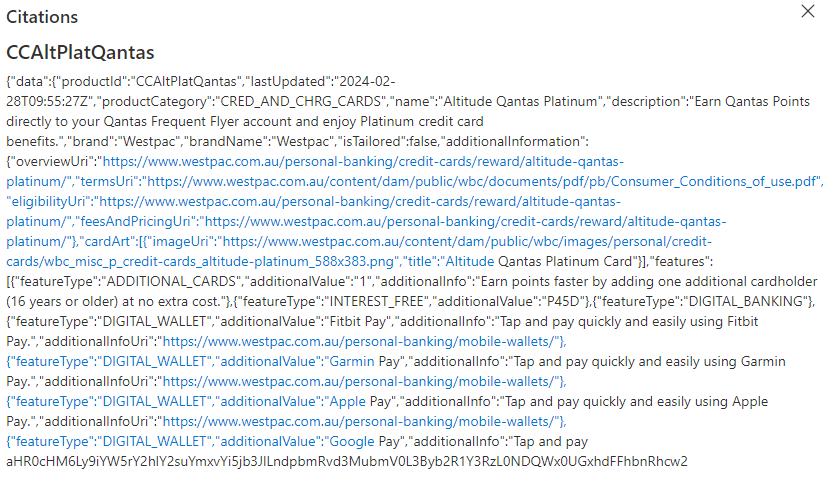Click the lastUpdated "2024-02-" date text
Image resolution: width=824 pixels, height=489 pixels.
[367, 81]
